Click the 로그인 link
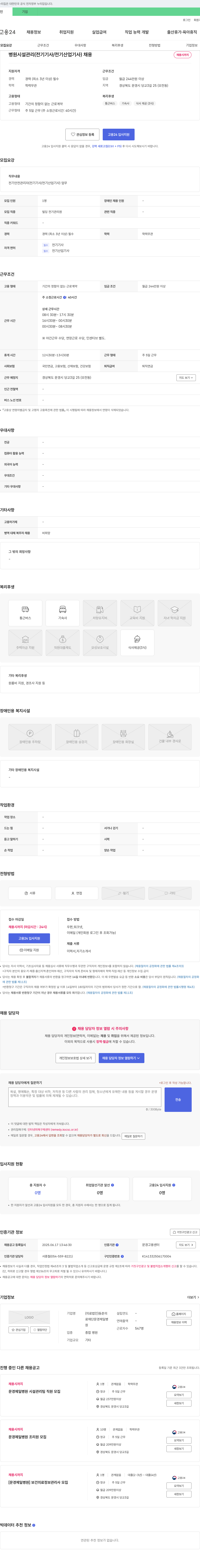The image size is (200, 1568). click(187, 20)
